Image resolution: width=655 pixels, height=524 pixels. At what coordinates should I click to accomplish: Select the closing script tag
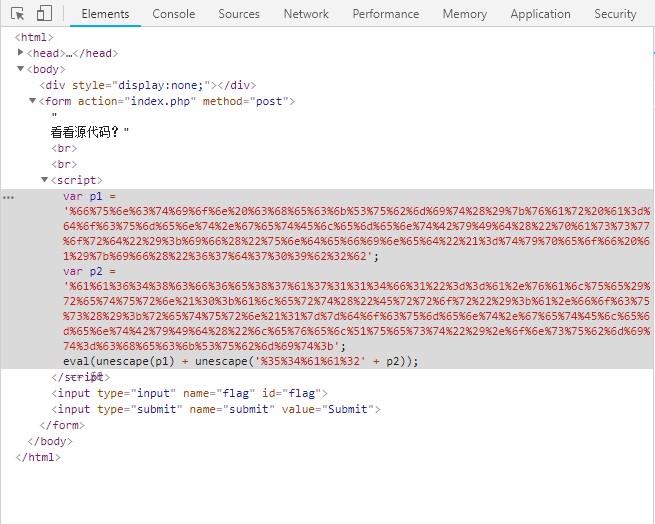(81, 377)
